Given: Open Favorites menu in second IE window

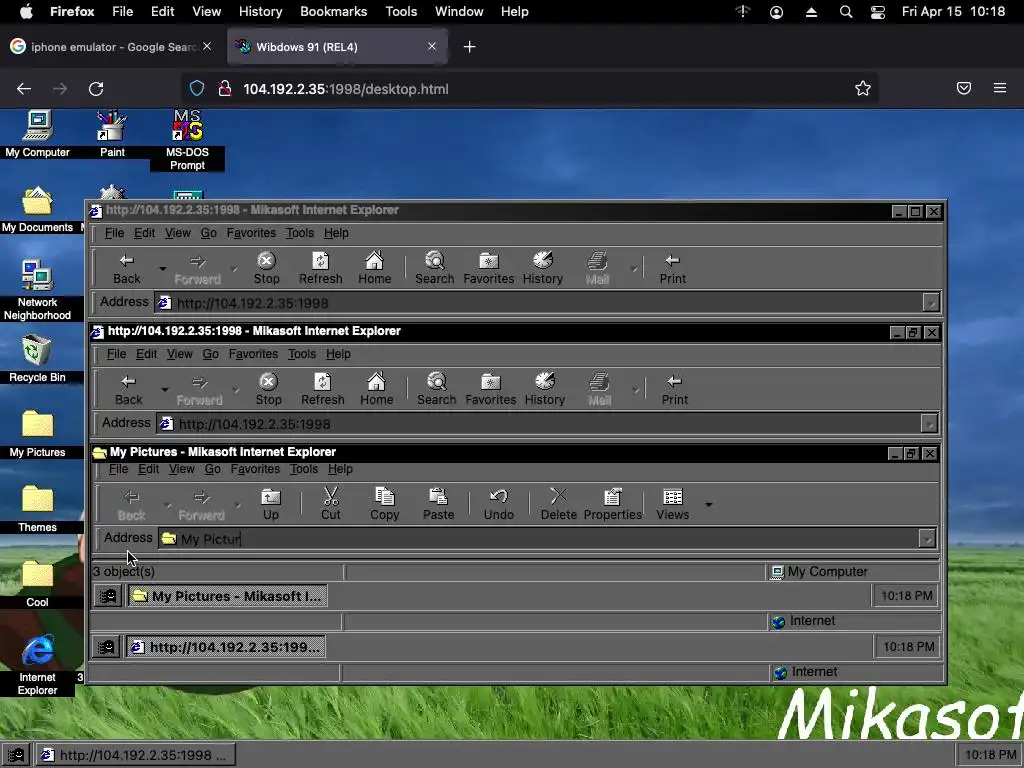Looking at the screenshot, I should coord(253,354).
